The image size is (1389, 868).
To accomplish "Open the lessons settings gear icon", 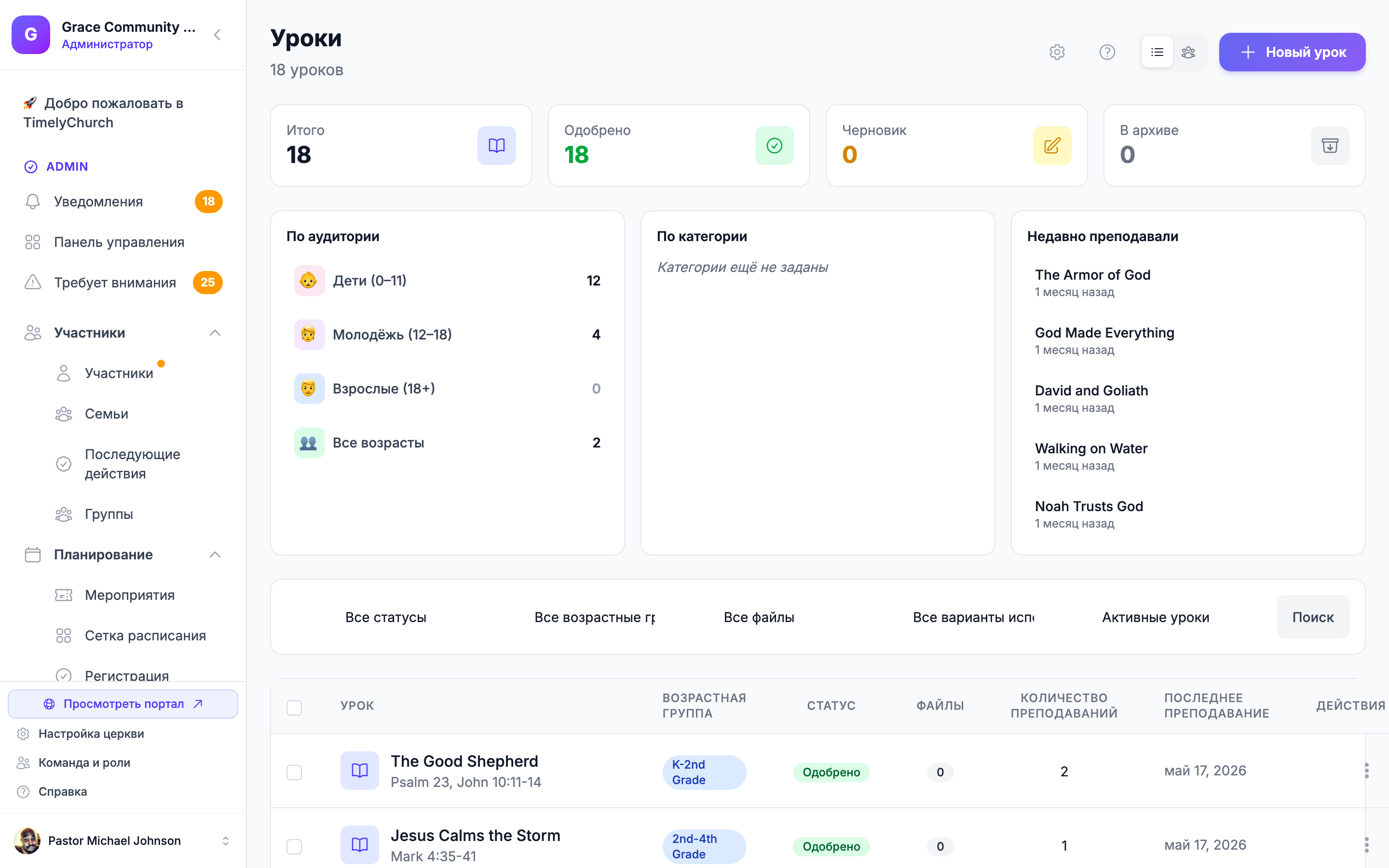I will 1057,52.
